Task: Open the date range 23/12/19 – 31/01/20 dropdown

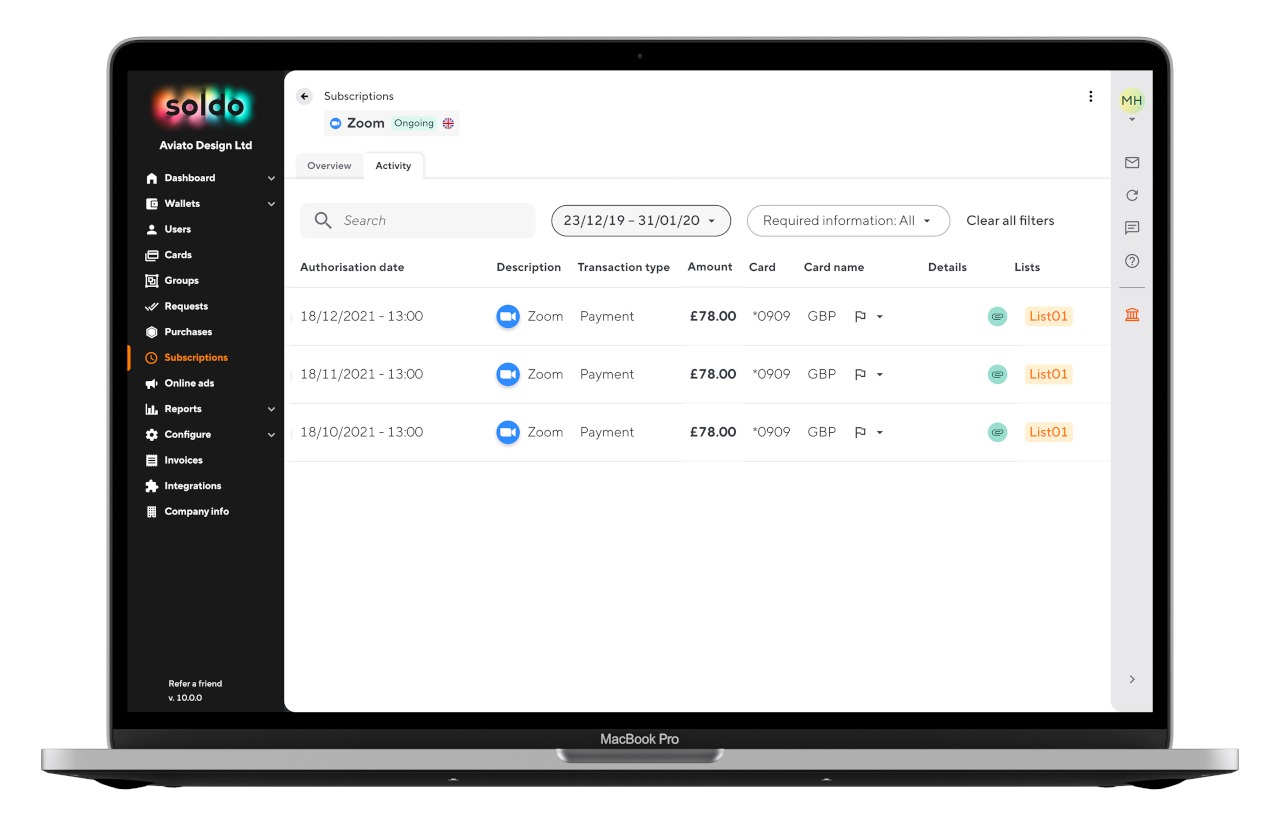Action: pos(641,221)
